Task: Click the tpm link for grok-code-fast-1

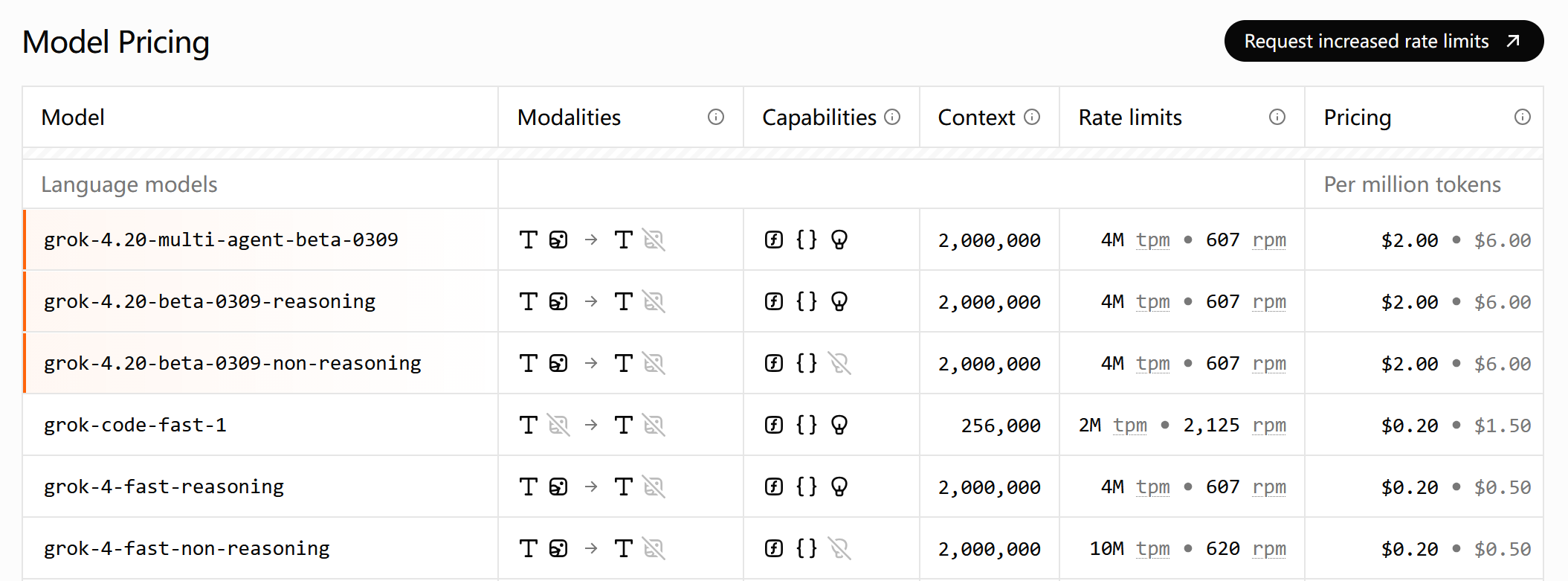Action: [x=1129, y=425]
